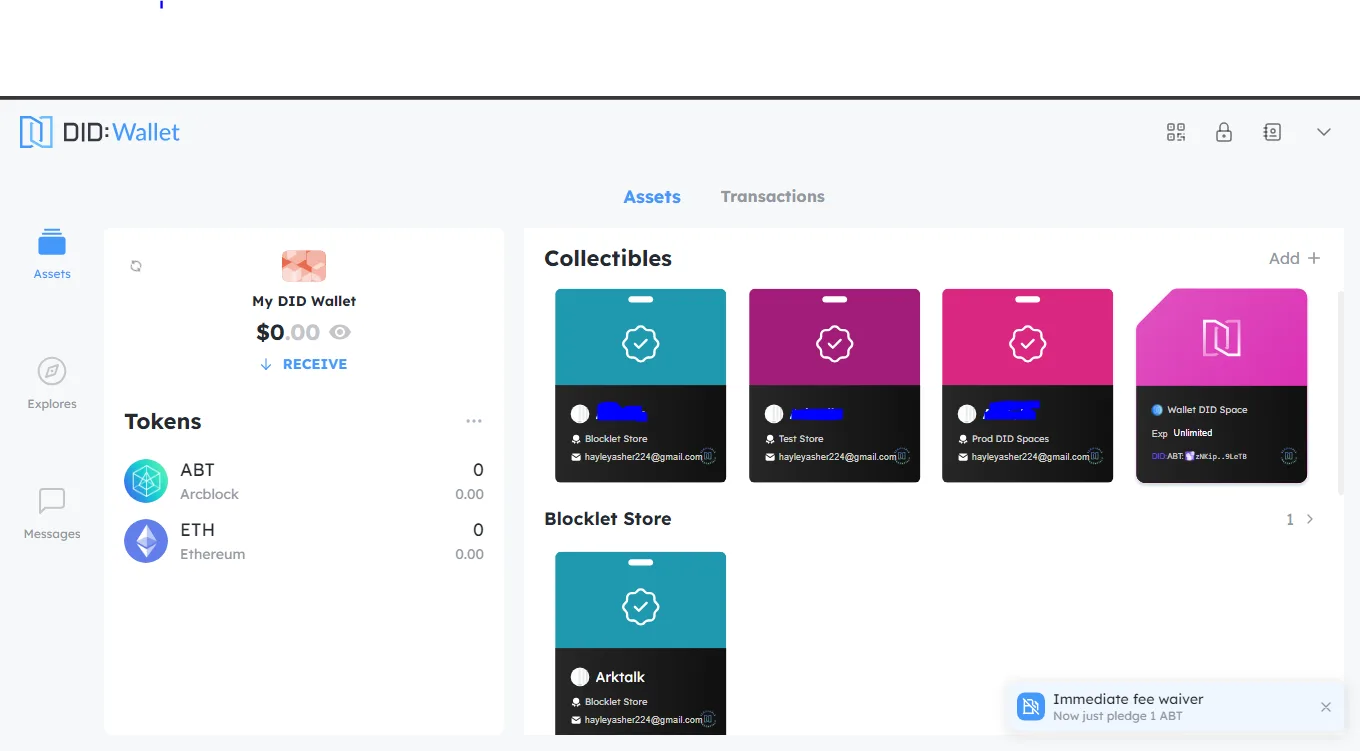Click the RECEIVE button

pos(304,364)
